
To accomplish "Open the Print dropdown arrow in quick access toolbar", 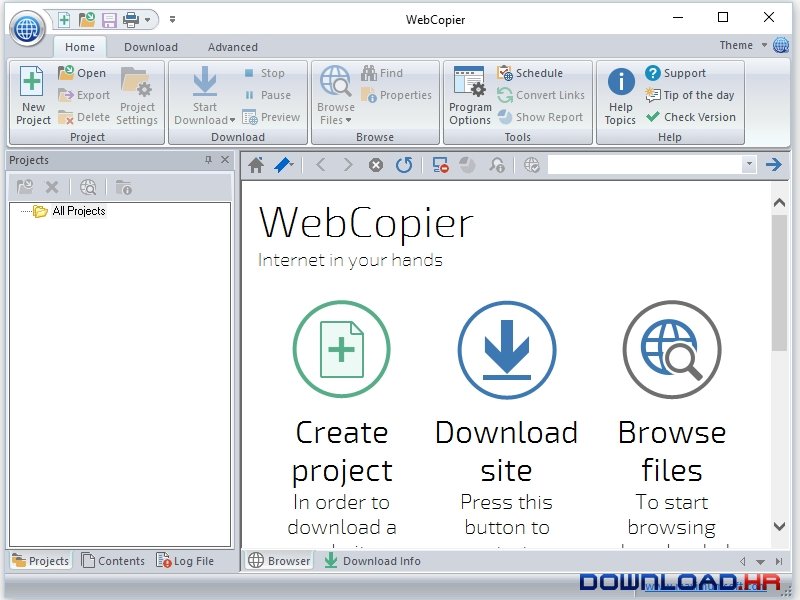I will coord(147,20).
